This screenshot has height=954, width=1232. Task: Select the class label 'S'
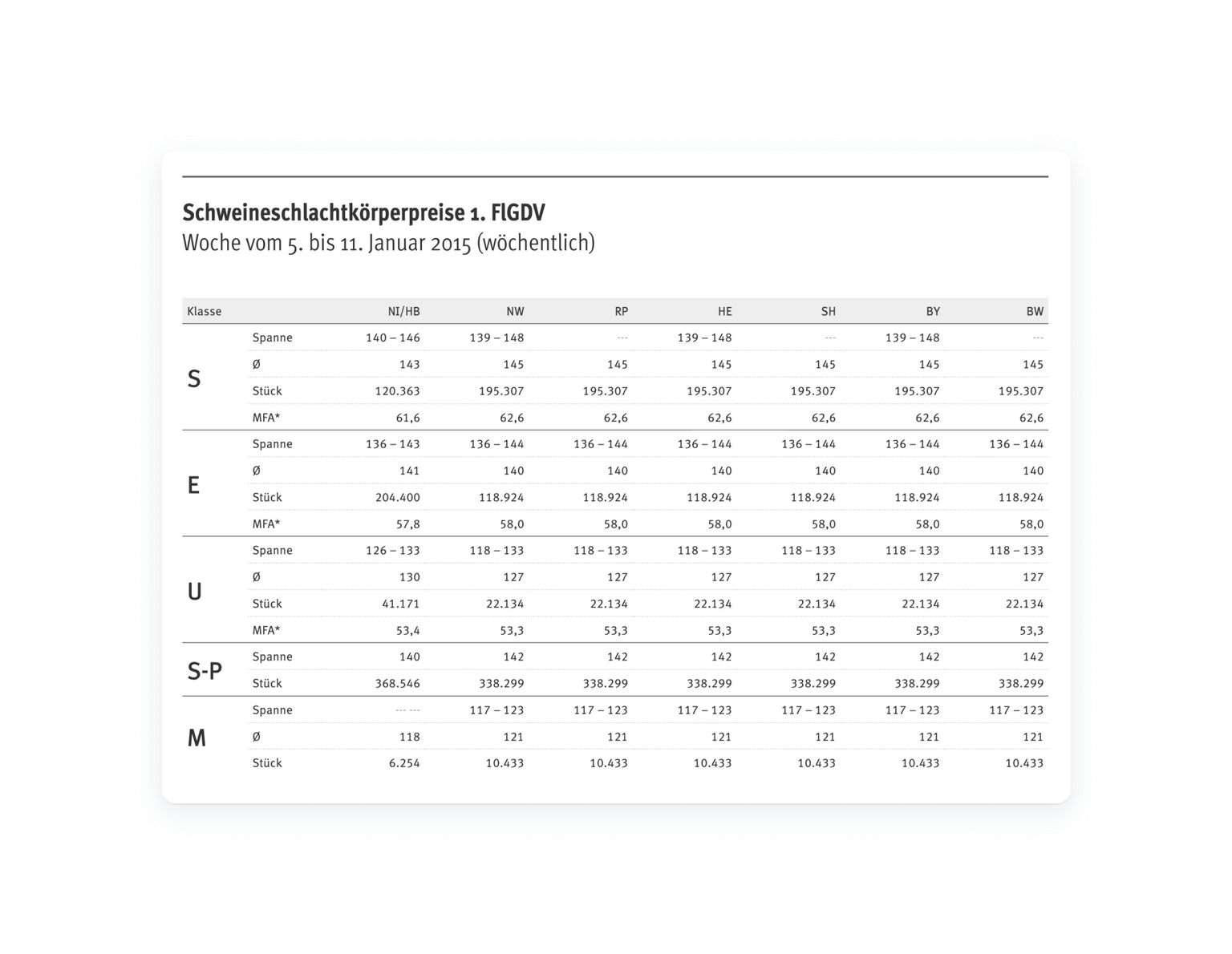pos(194,378)
